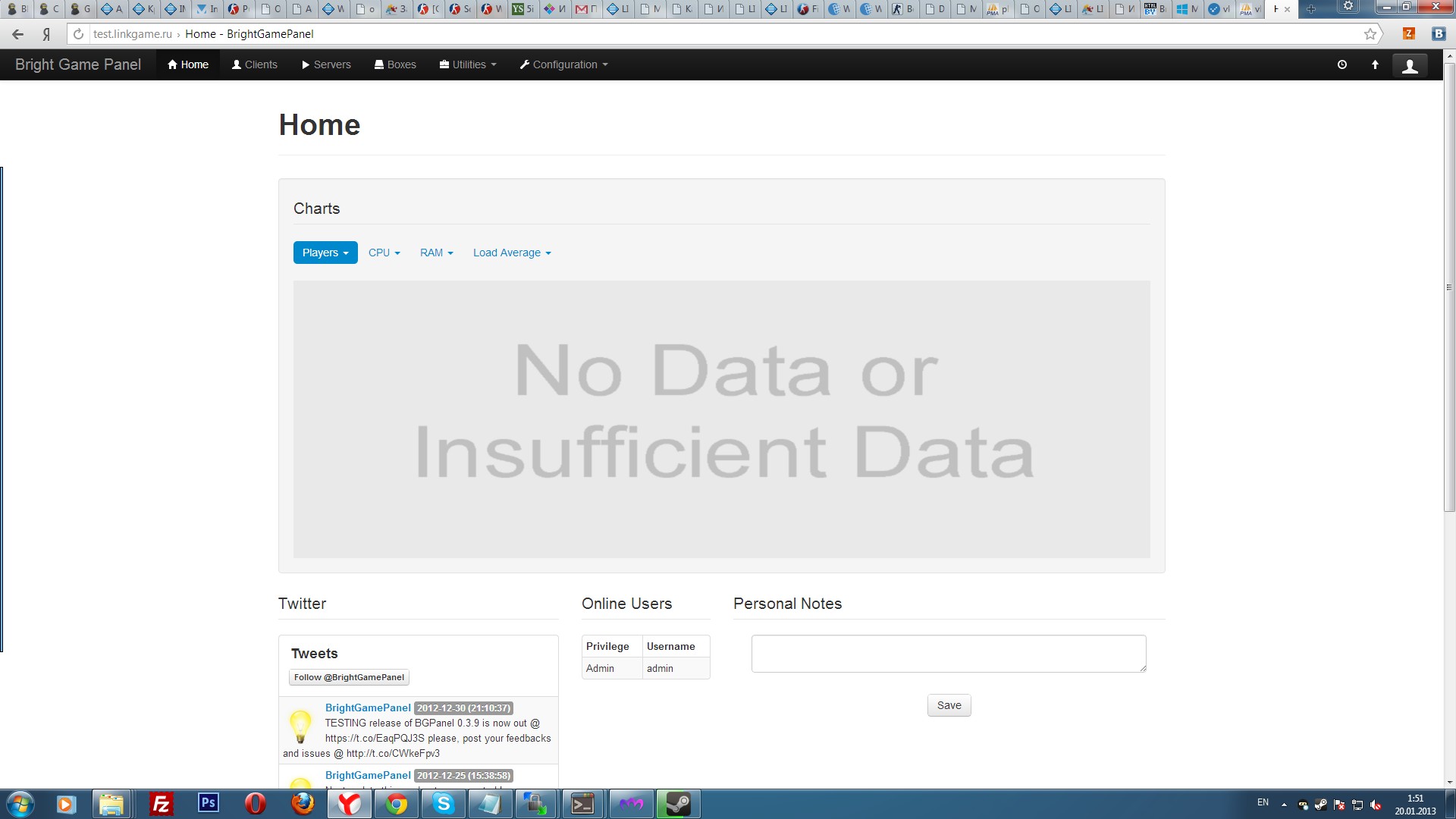Expand the Utilities dropdown menu

point(468,65)
